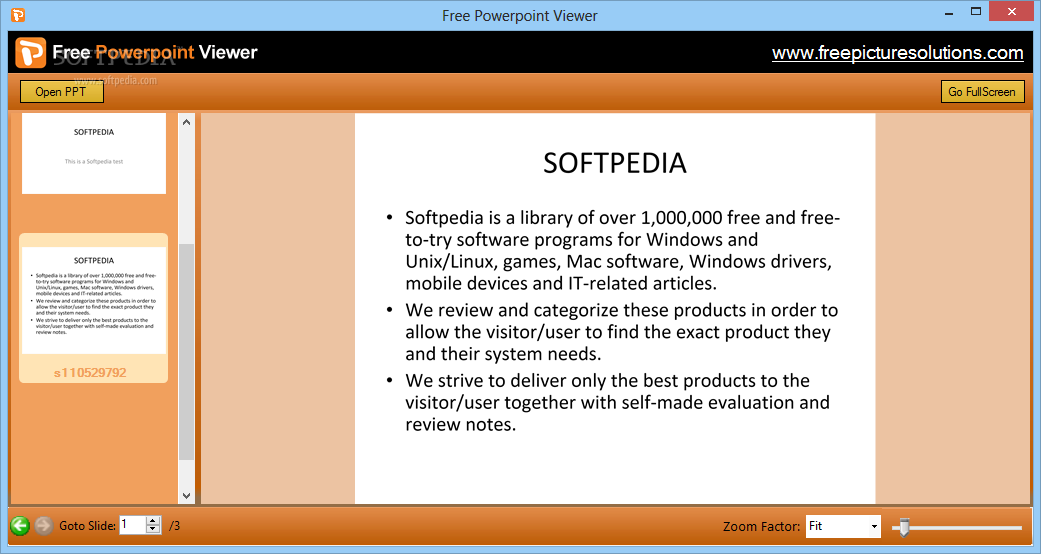The height and width of the screenshot is (554, 1041).
Task: Click the 'Zoom Factor:' label
Action: [x=761, y=527]
